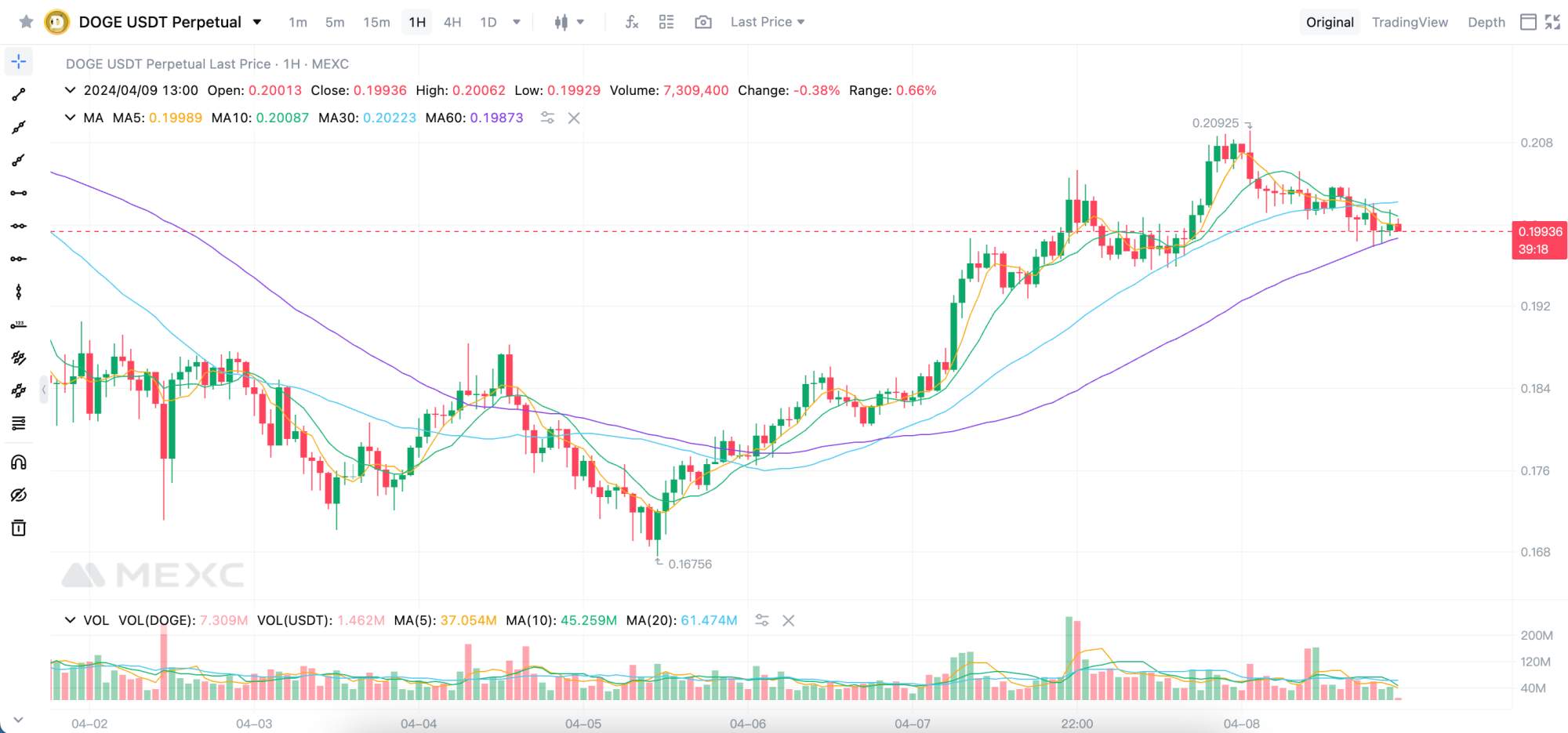
Task: Remove the VOL indicator with X
Action: [x=789, y=620]
